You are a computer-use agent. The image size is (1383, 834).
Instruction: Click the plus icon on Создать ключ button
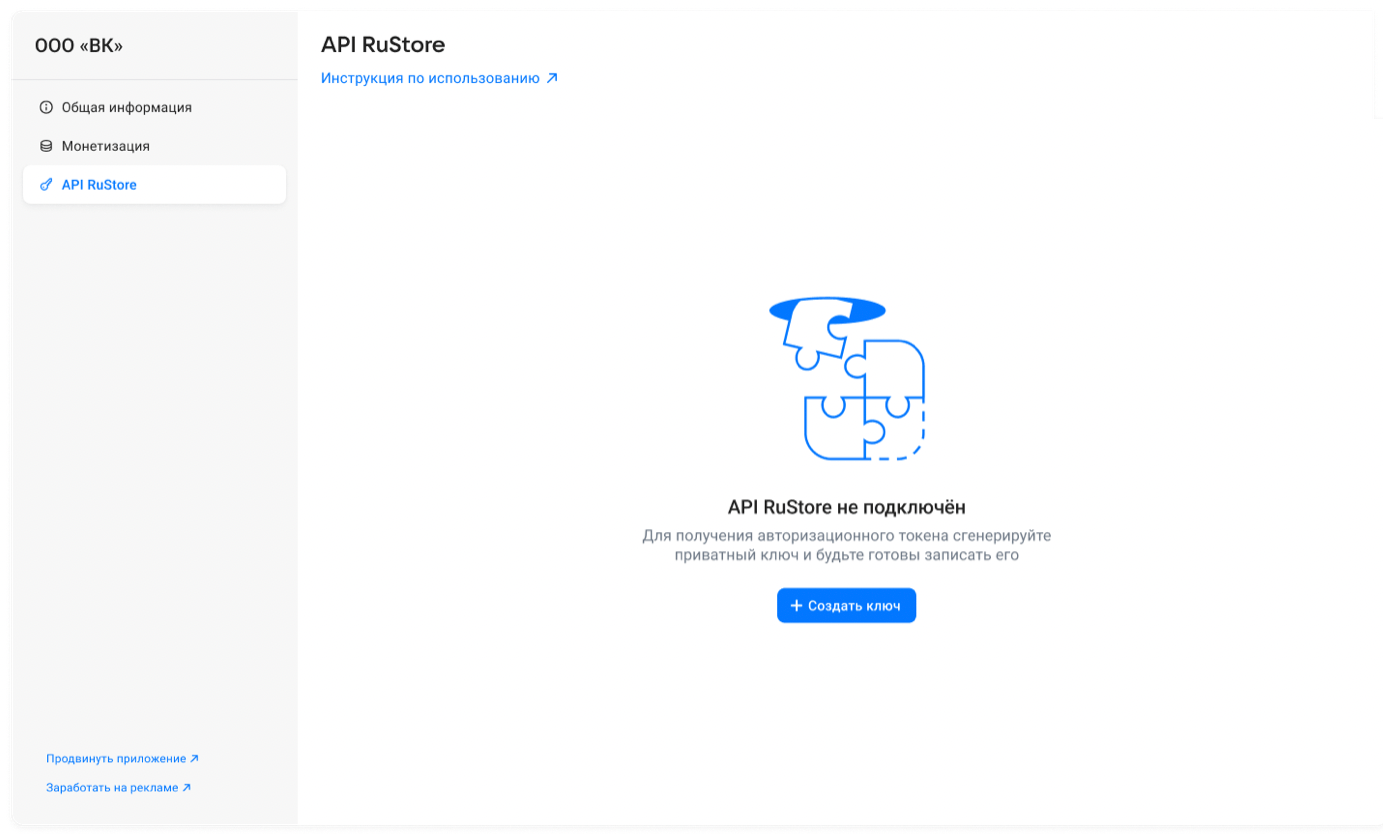(x=796, y=606)
